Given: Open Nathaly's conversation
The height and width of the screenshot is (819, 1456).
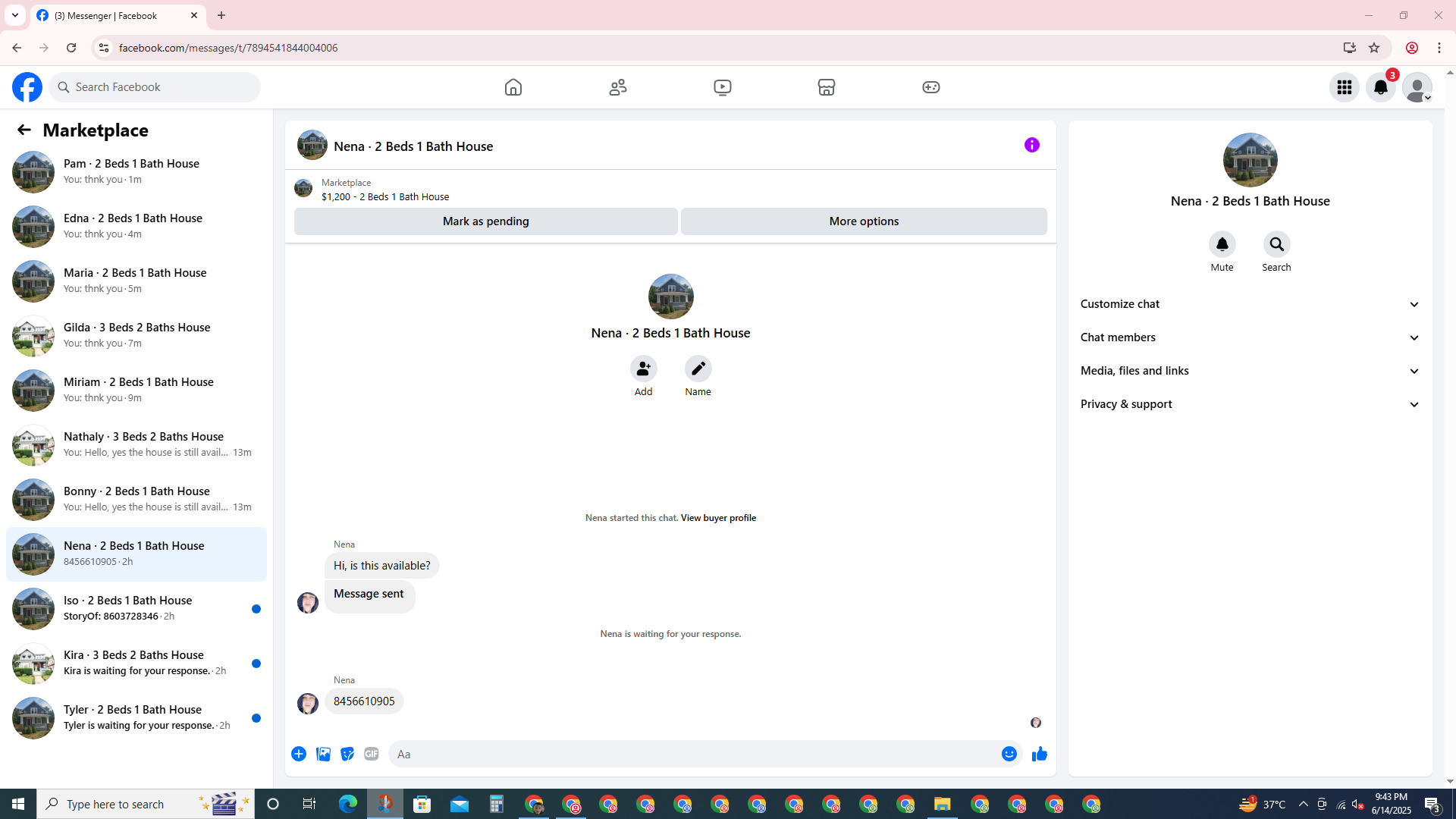Looking at the screenshot, I should coord(136,445).
